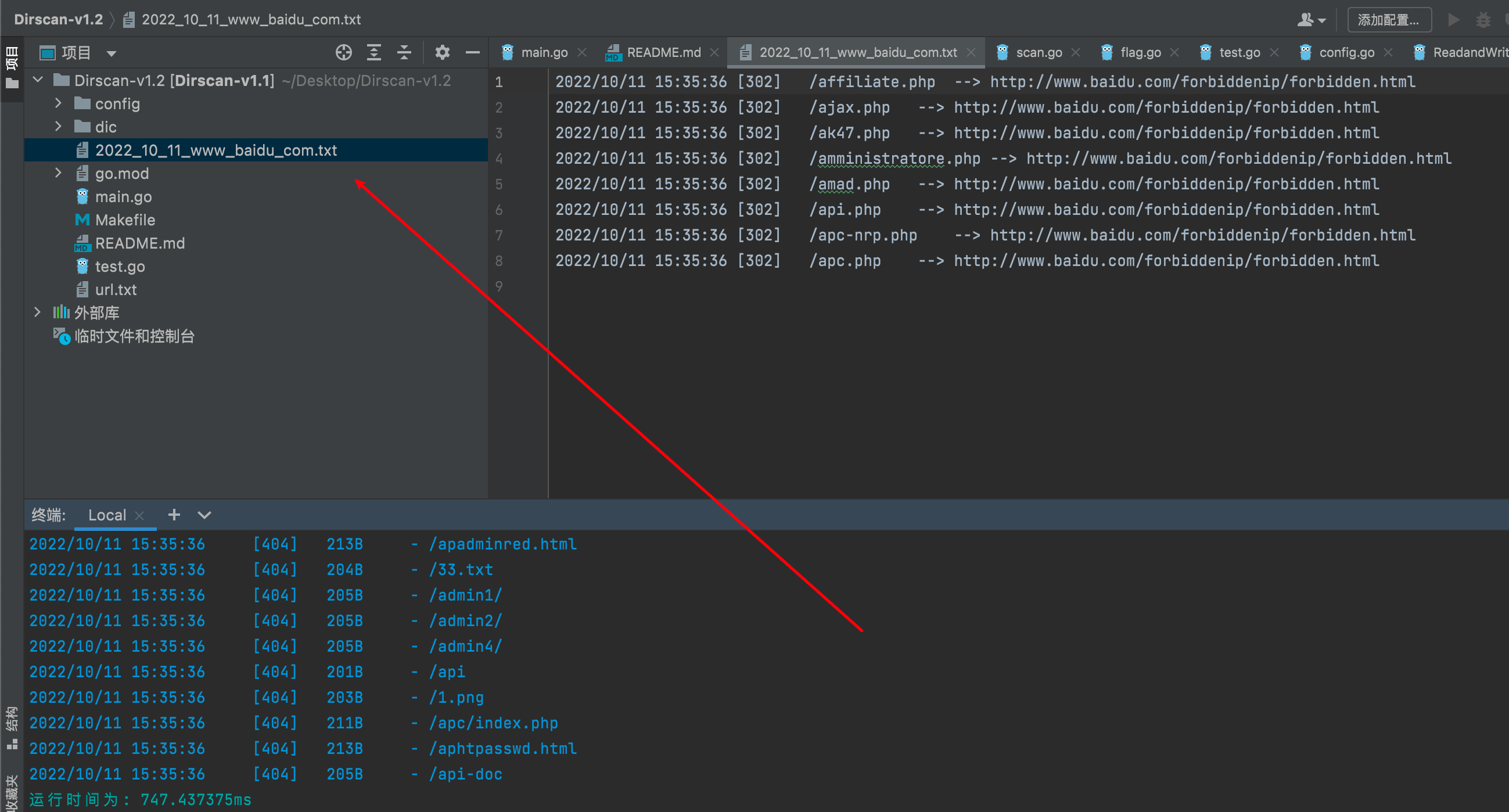Toggle the 结构 side tool window button

[x=11, y=728]
